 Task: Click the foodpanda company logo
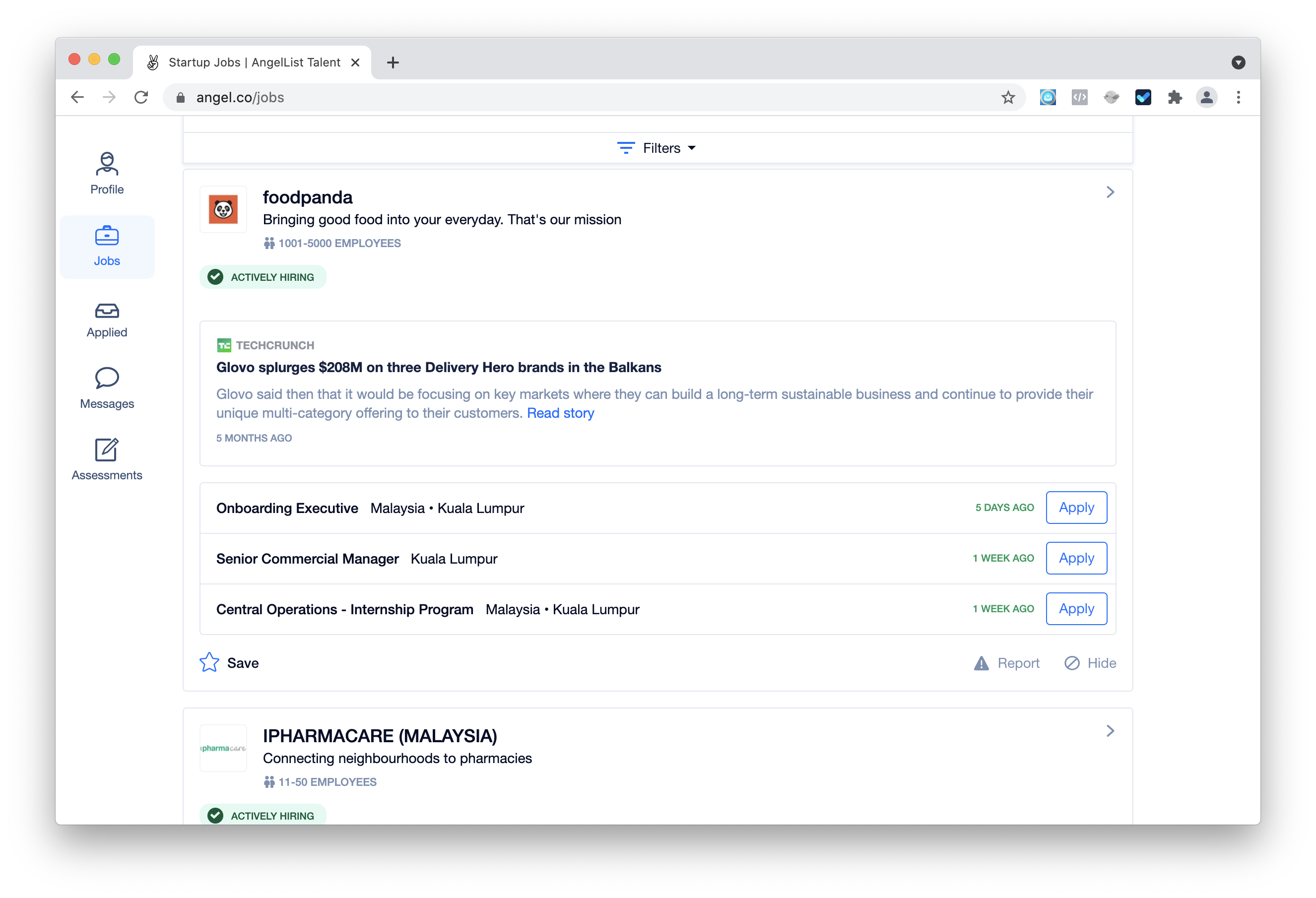[223, 209]
